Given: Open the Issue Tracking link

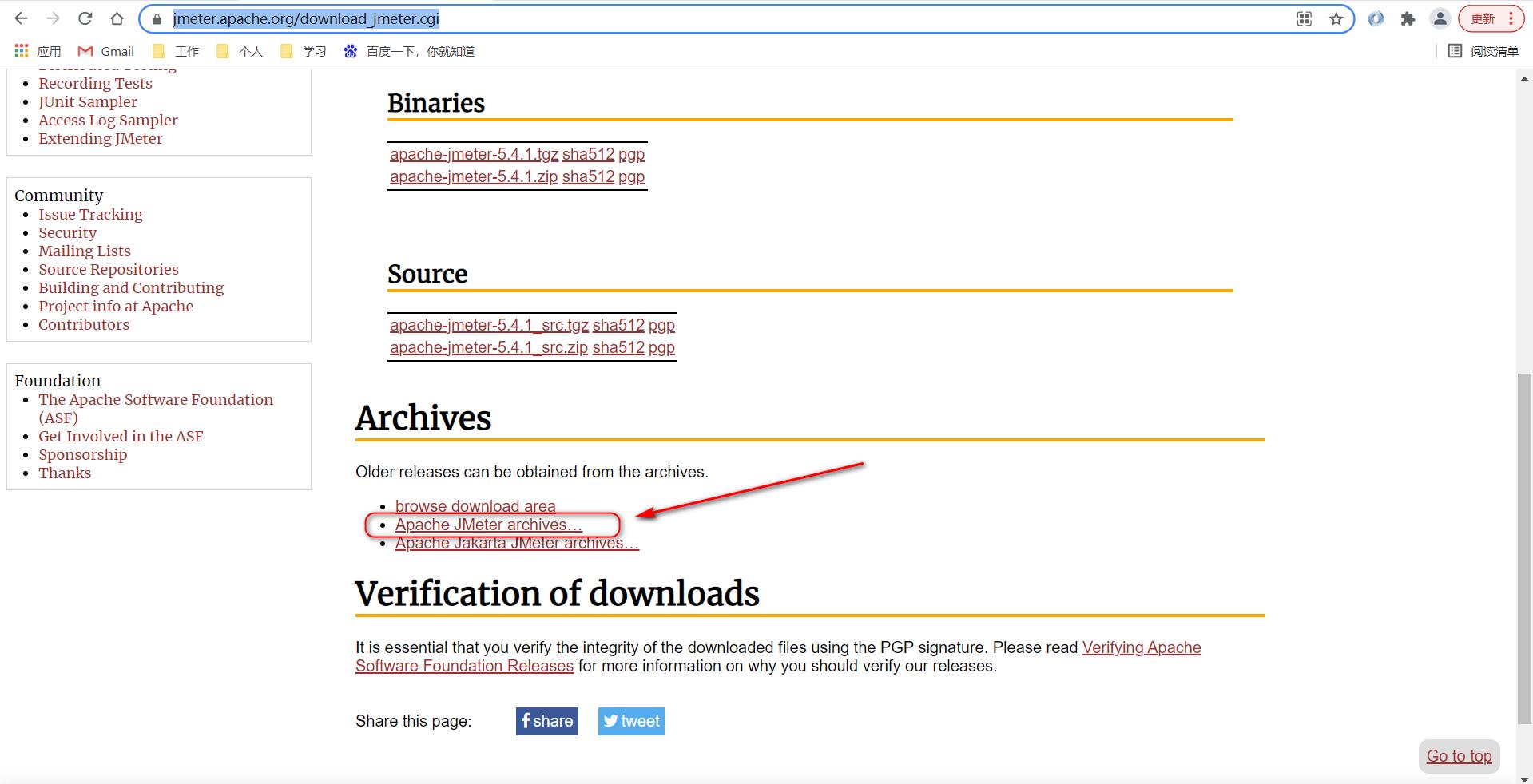Looking at the screenshot, I should tap(90, 214).
